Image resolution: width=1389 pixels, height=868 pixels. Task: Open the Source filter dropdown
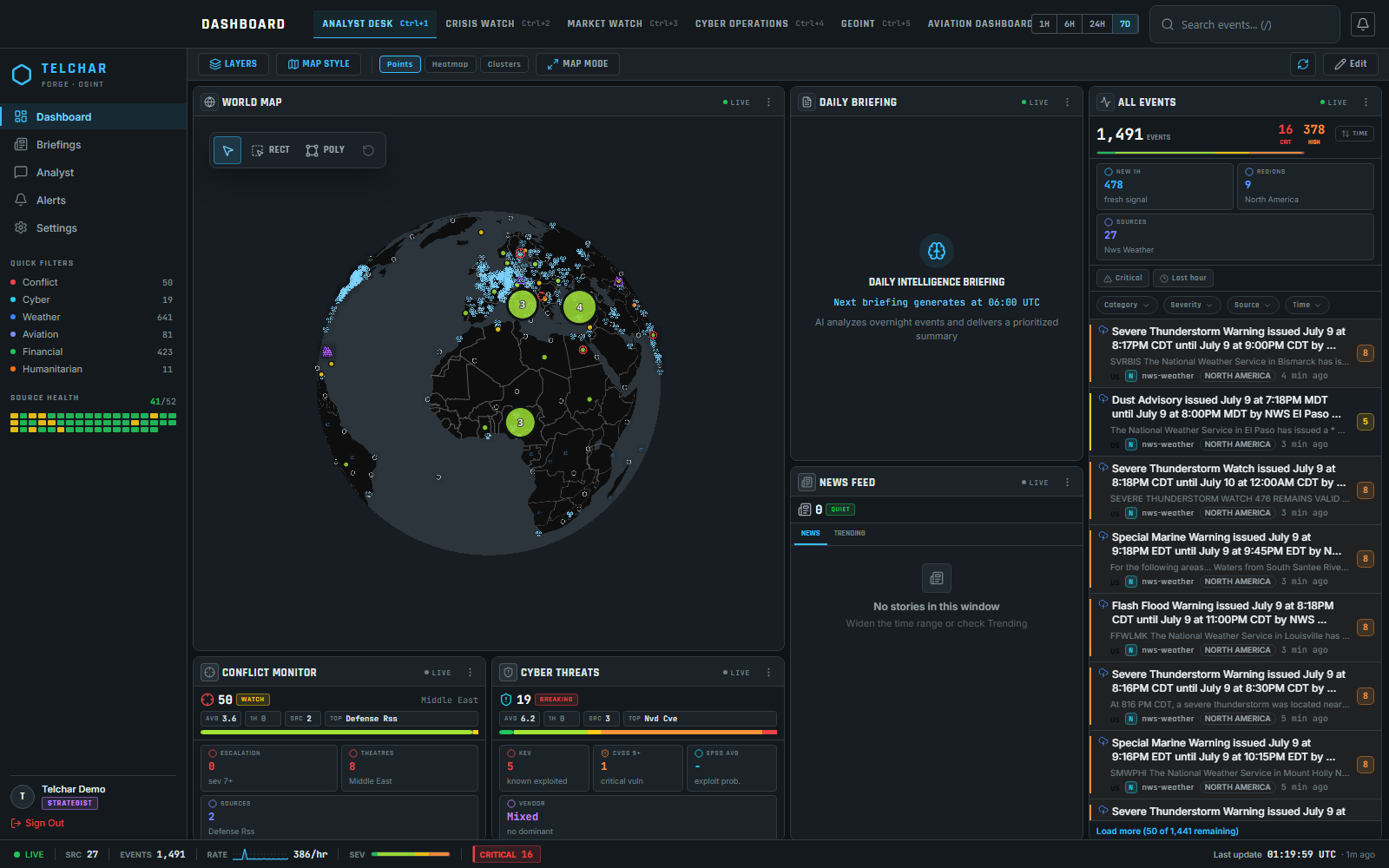pyautogui.click(x=1253, y=305)
